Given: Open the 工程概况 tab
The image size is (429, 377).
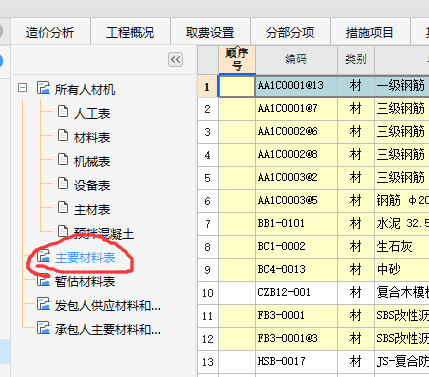Looking at the screenshot, I should (x=130, y=32).
